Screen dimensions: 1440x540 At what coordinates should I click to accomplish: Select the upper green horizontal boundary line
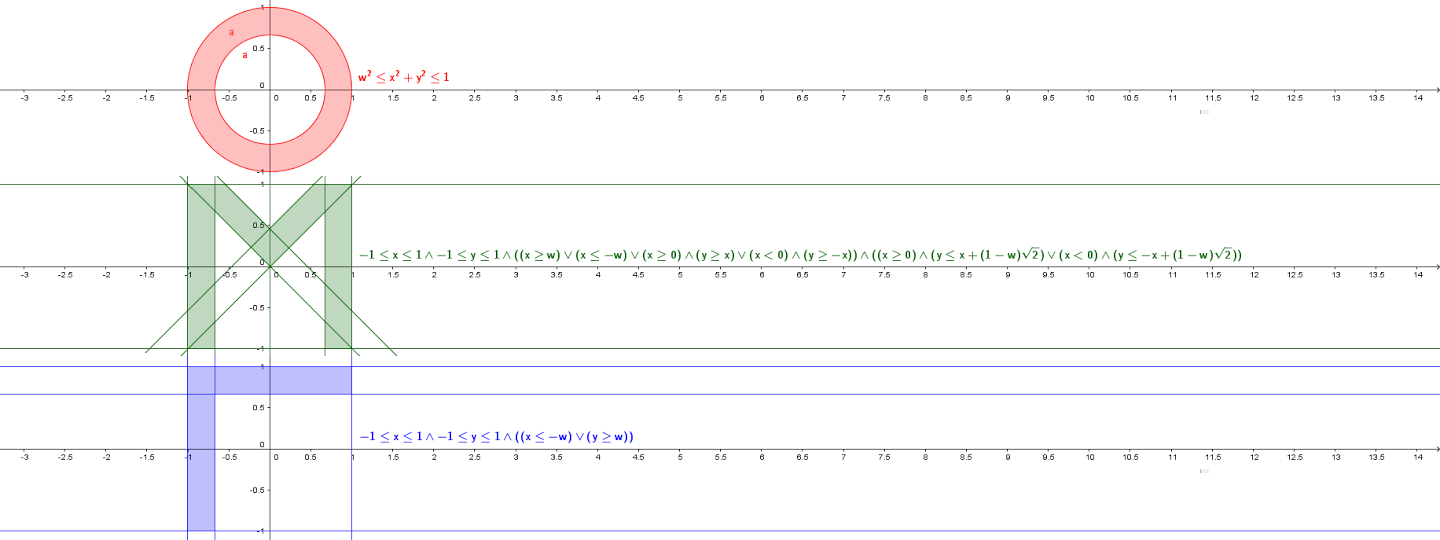(x=800, y=185)
